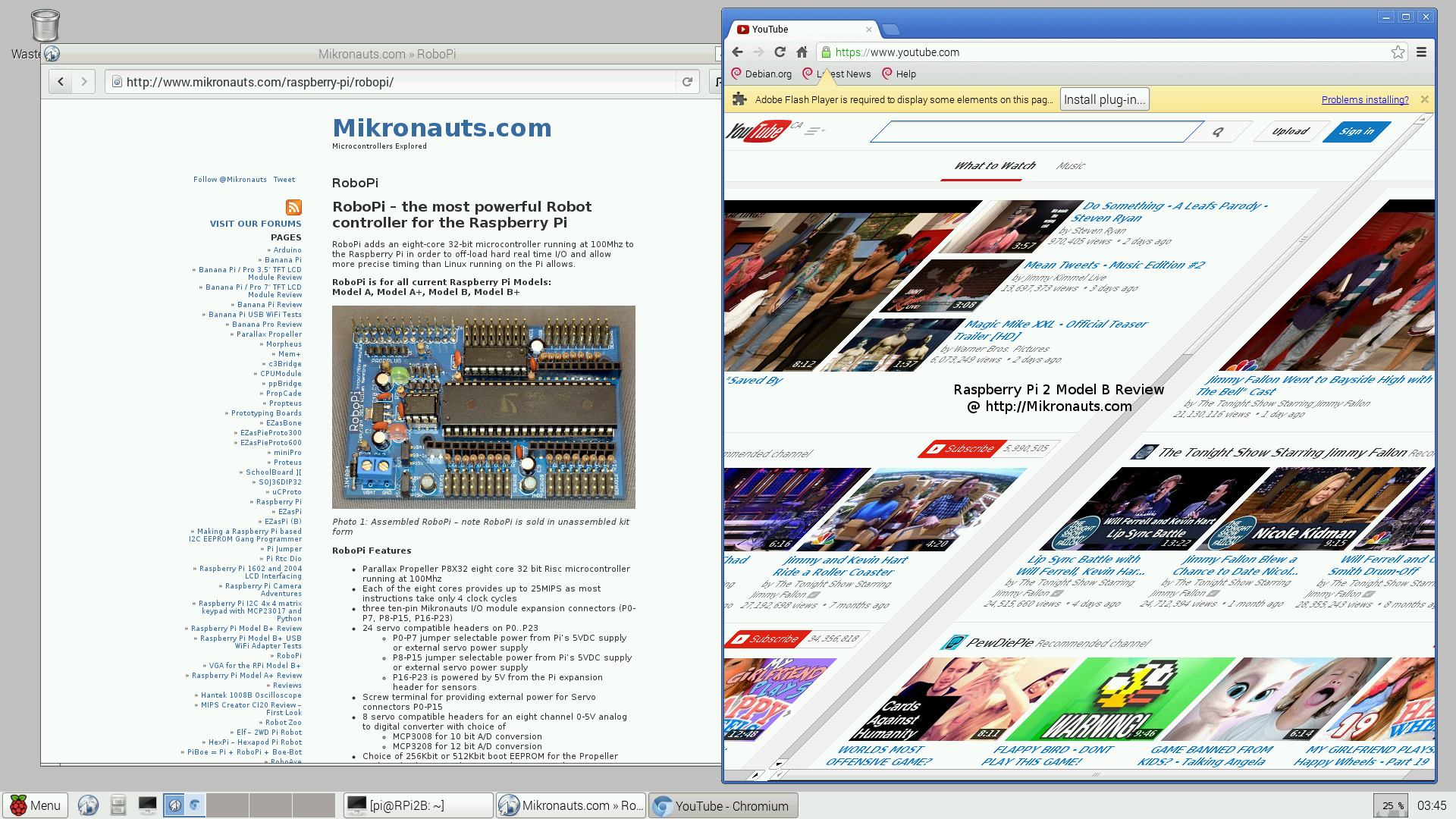Open the Help bookmark in Chromium
The height and width of the screenshot is (819, 1456).
tap(899, 74)
